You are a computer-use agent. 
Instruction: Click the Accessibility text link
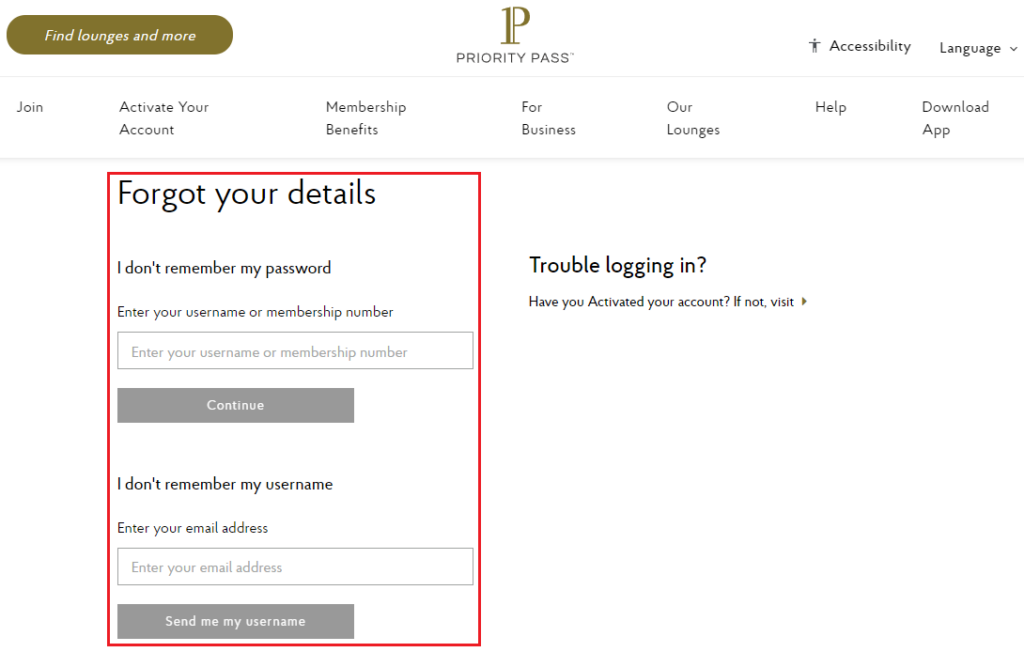[x=869, y=45]
